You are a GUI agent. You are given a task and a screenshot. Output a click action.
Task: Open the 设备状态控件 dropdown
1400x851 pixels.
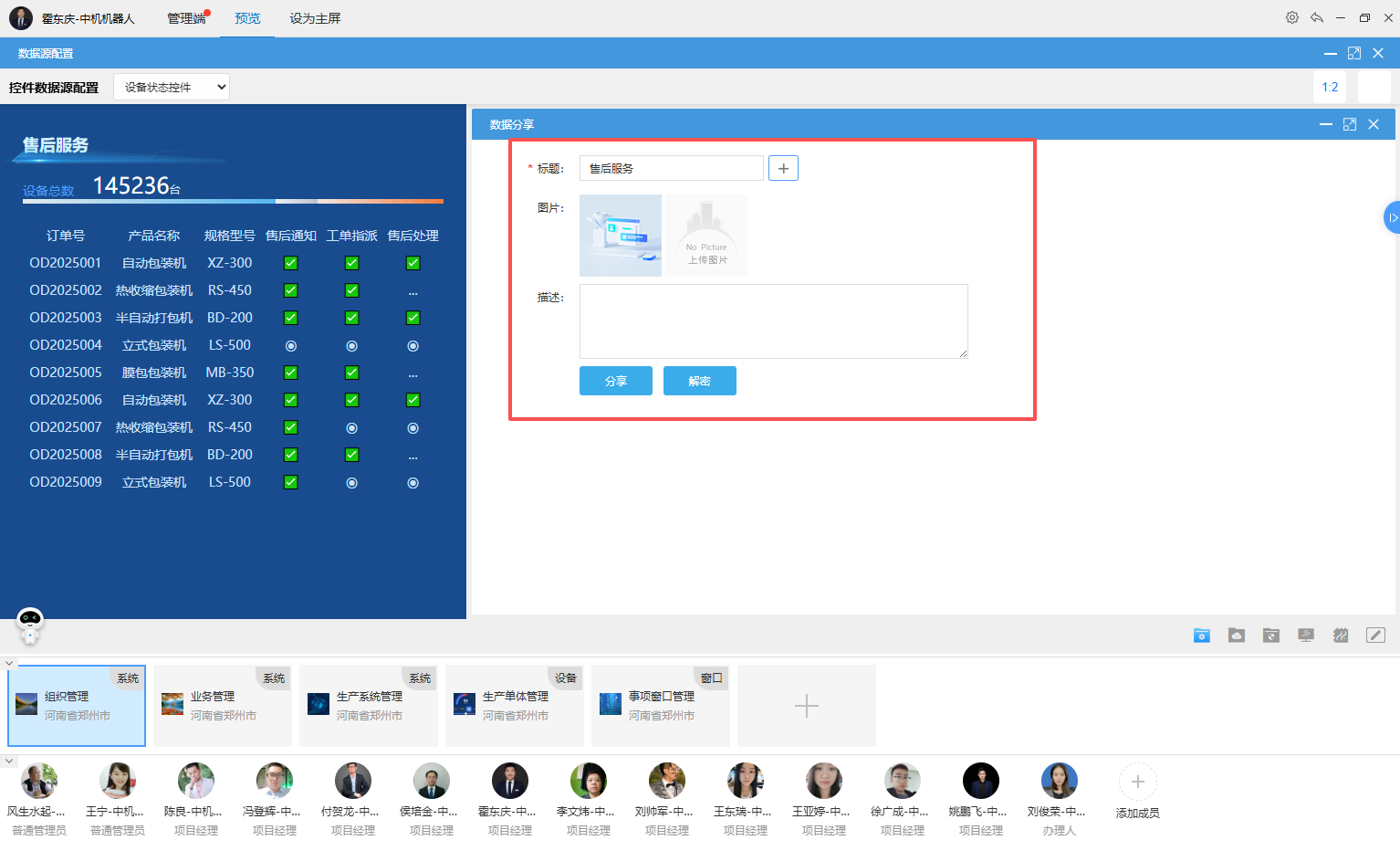pyautogui.click(x=172, y=88)
